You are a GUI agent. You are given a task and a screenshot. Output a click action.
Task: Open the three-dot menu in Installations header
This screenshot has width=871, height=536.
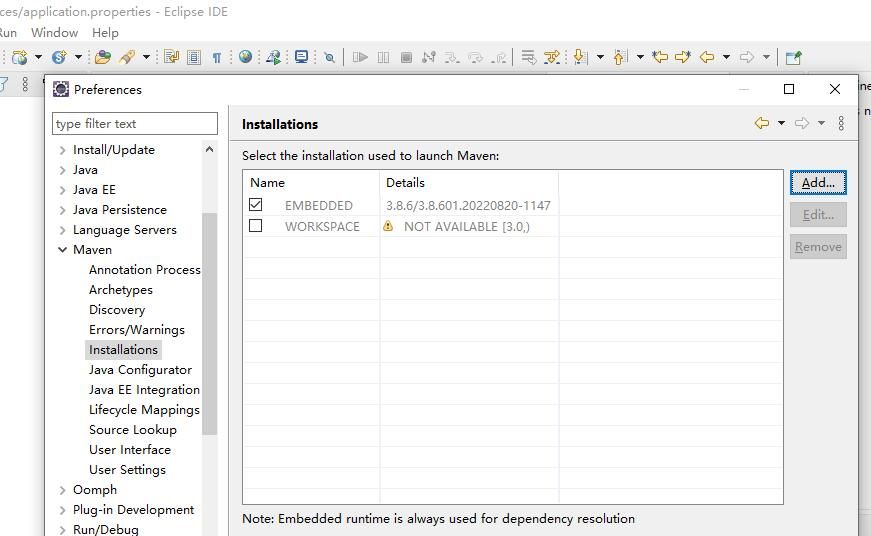pyautogui.click(x=841, y=123)
